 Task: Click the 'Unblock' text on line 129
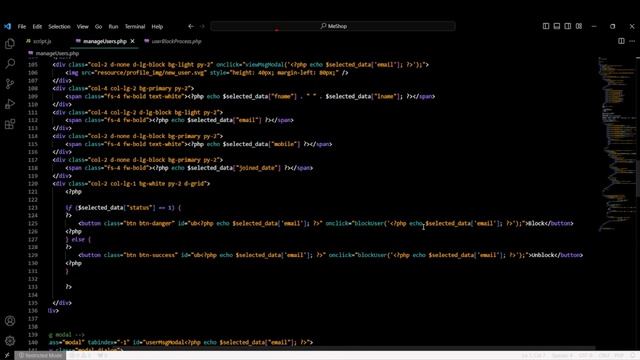543,255
